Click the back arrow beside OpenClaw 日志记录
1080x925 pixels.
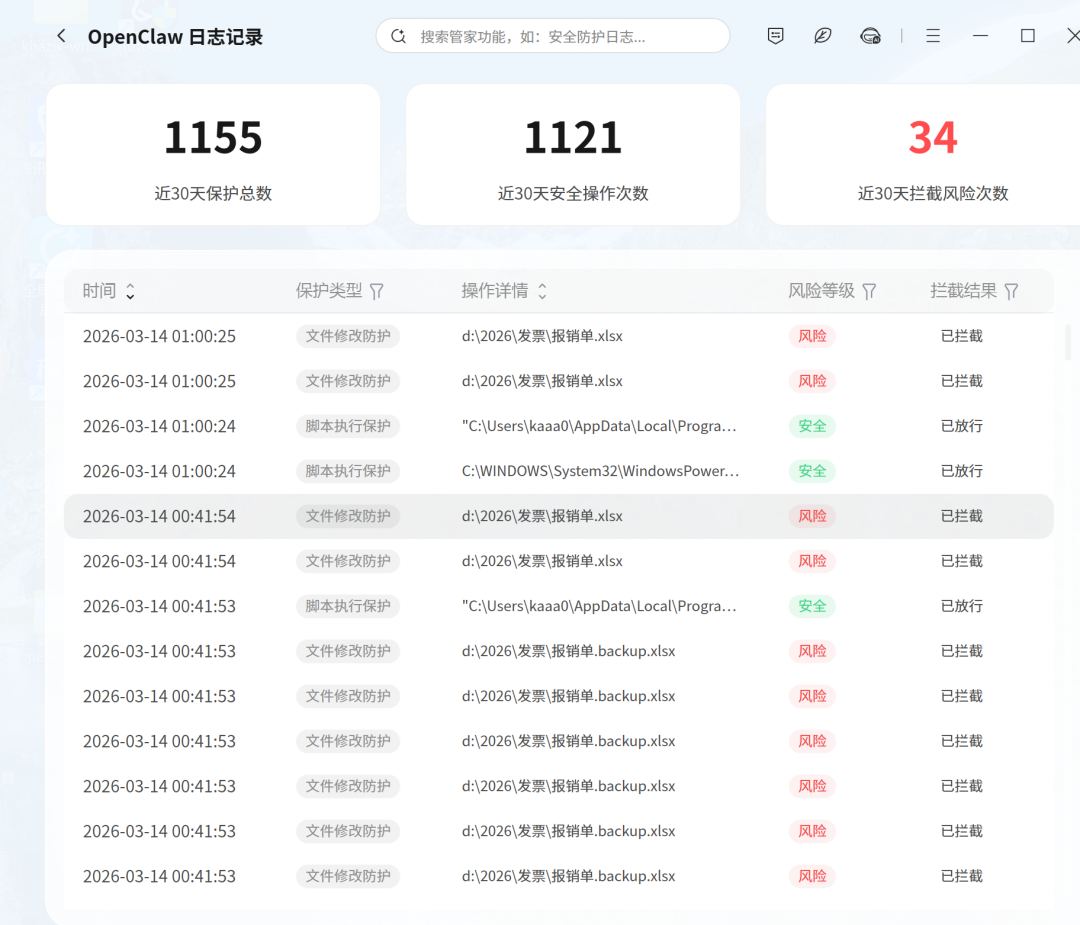click(x=60, y=35)
